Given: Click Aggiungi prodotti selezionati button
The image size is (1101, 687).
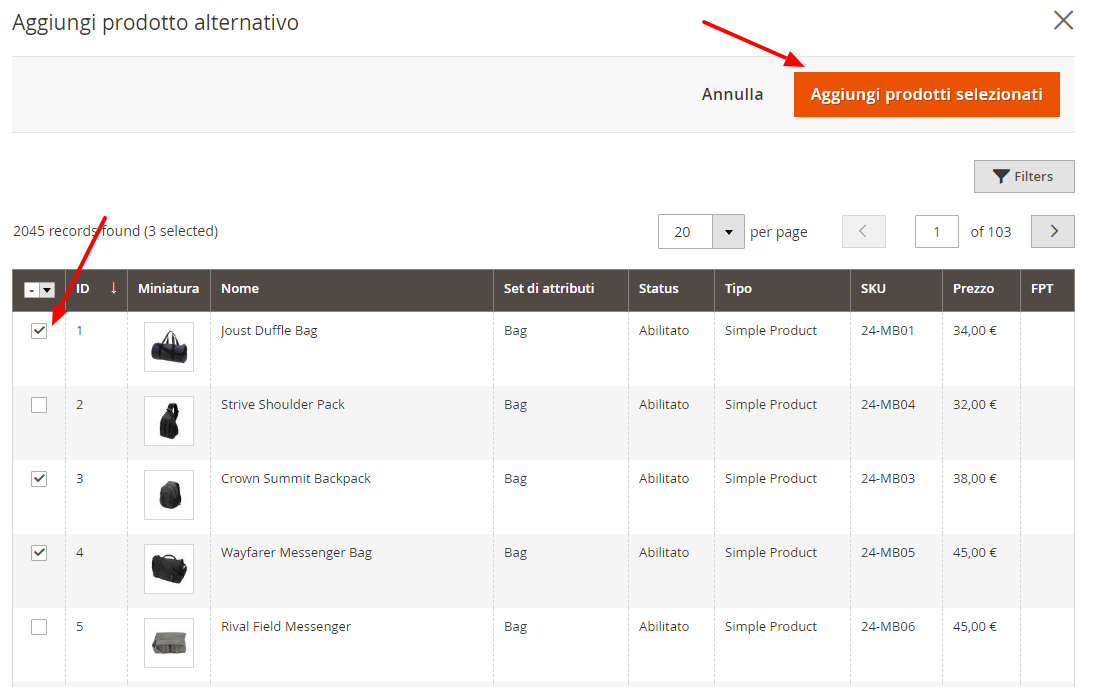Looking at the screenshot, I should [926, 94].
